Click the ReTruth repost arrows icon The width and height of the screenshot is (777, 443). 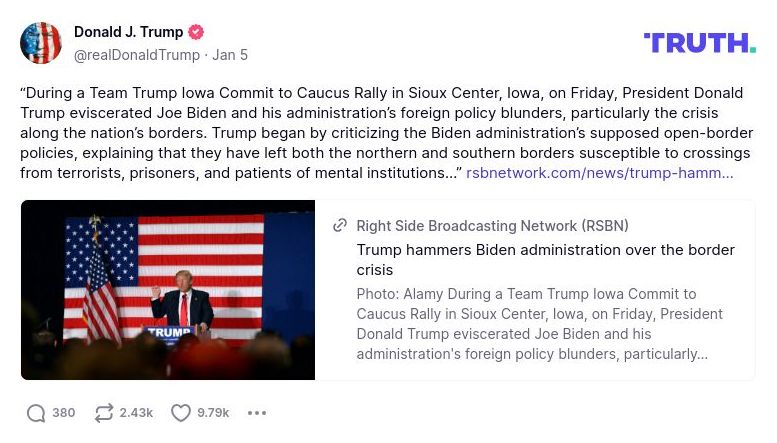[104, 413]
